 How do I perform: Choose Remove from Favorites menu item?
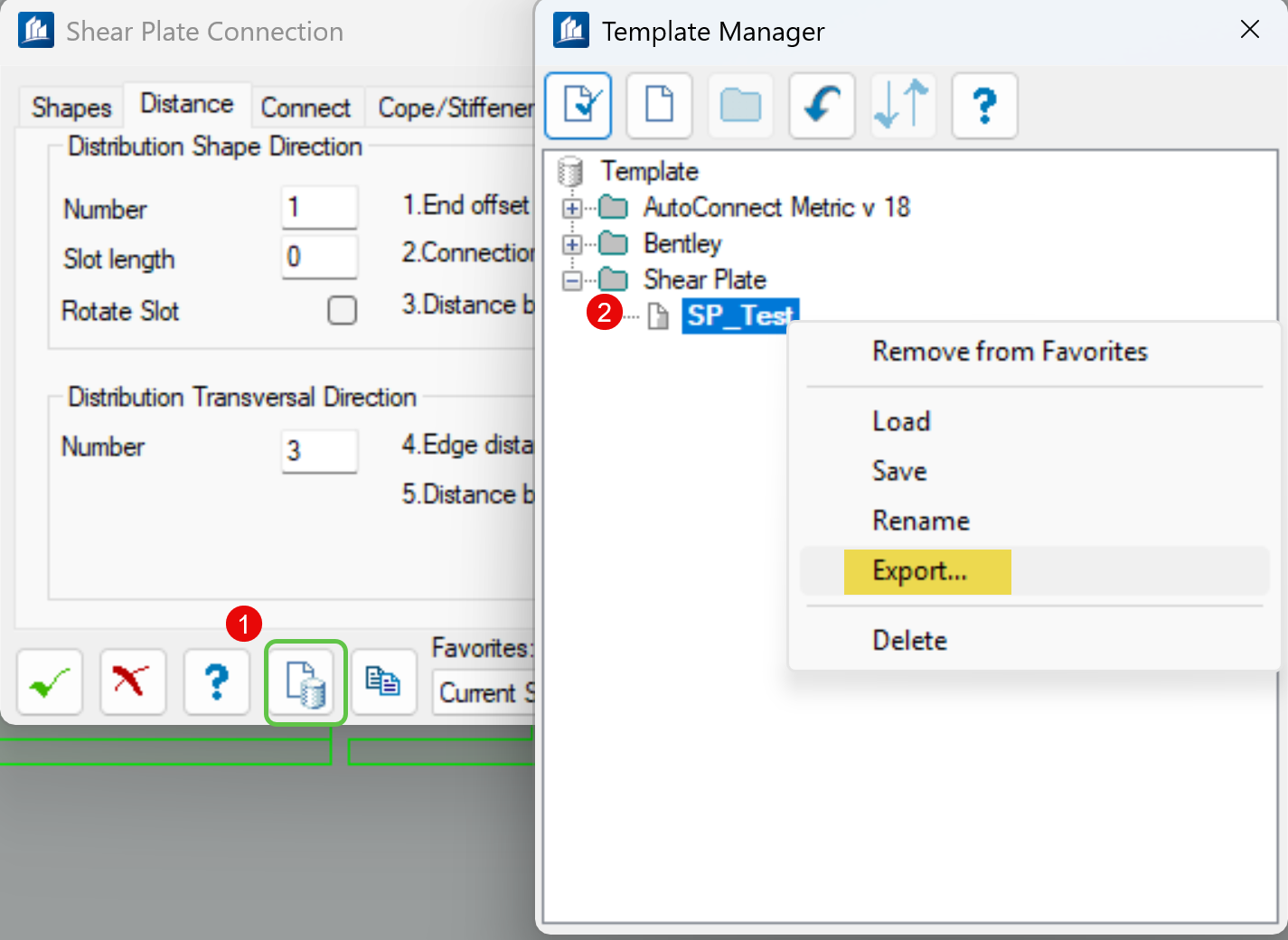pyautogui.click(x=1010, y=352)
